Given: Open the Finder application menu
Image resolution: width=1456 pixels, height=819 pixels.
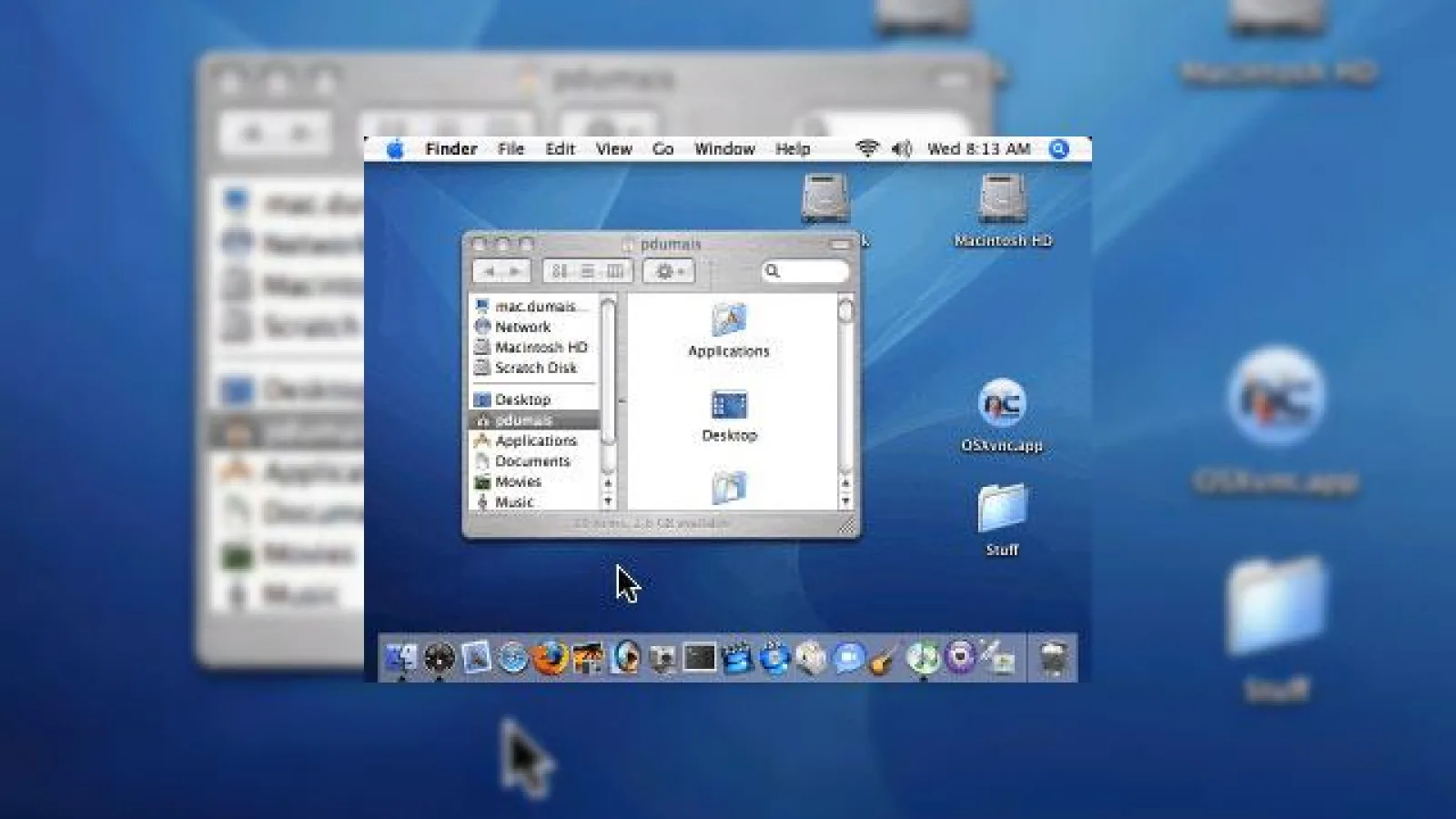Looking at the screenshot, I should tap(451, 148).
